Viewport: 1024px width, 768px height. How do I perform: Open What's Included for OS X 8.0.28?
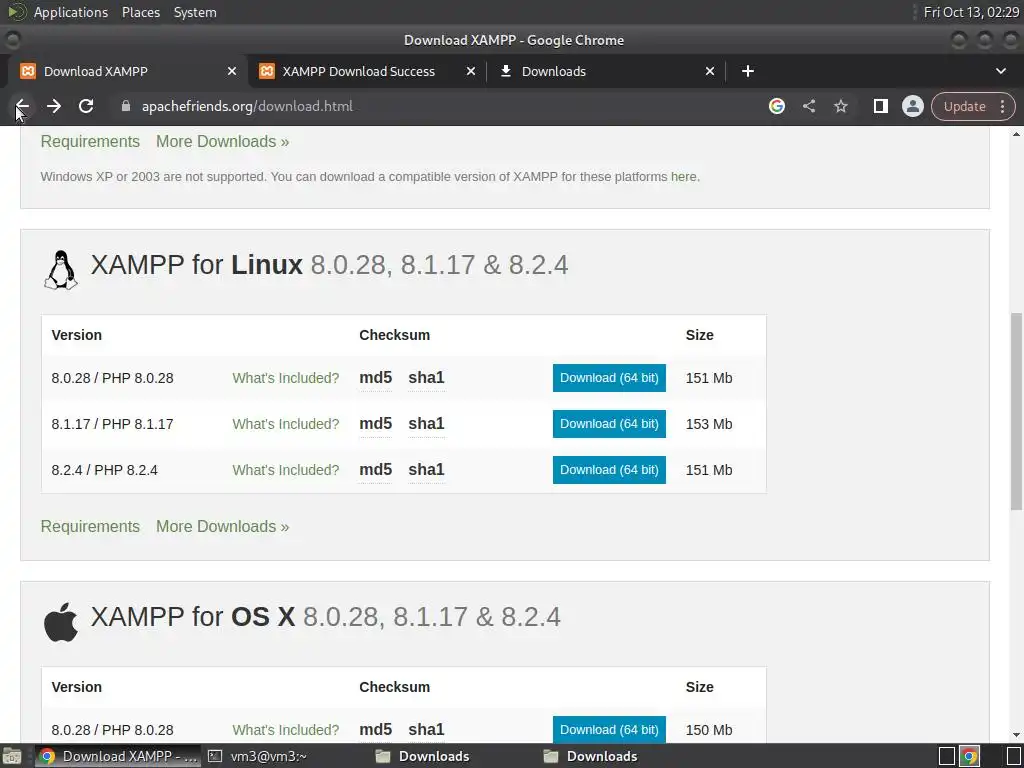point(285,729)
